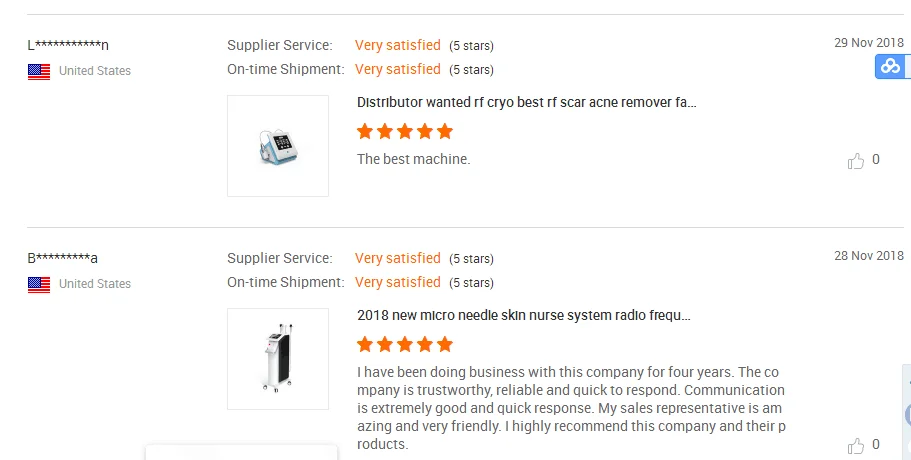Click On-time Shipment "Very satisfied" in L***********n's review
This screenshot has height=460, width=911.
[x=398, y=69]
